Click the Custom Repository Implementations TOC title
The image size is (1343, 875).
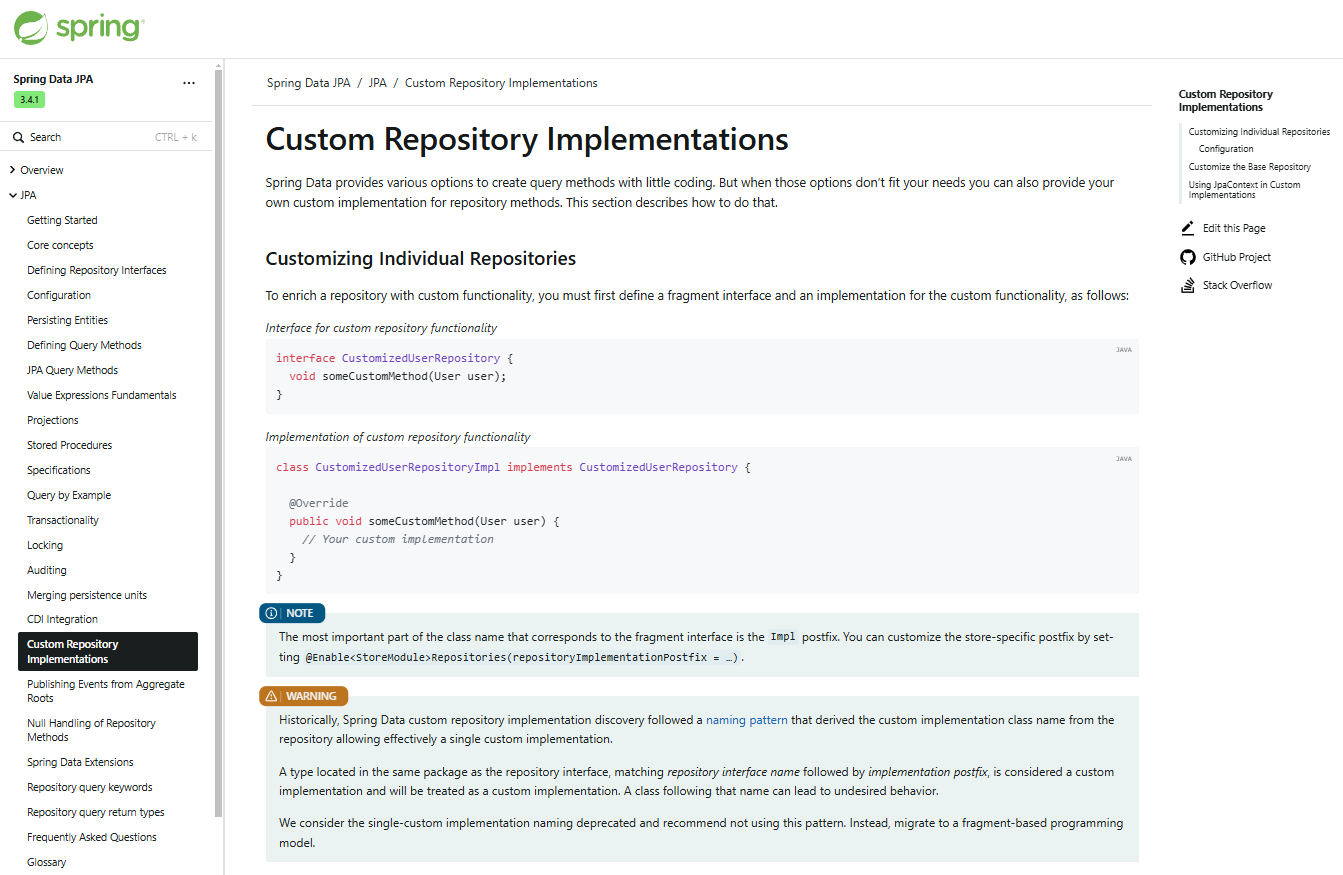click(x=1226, y=101)
